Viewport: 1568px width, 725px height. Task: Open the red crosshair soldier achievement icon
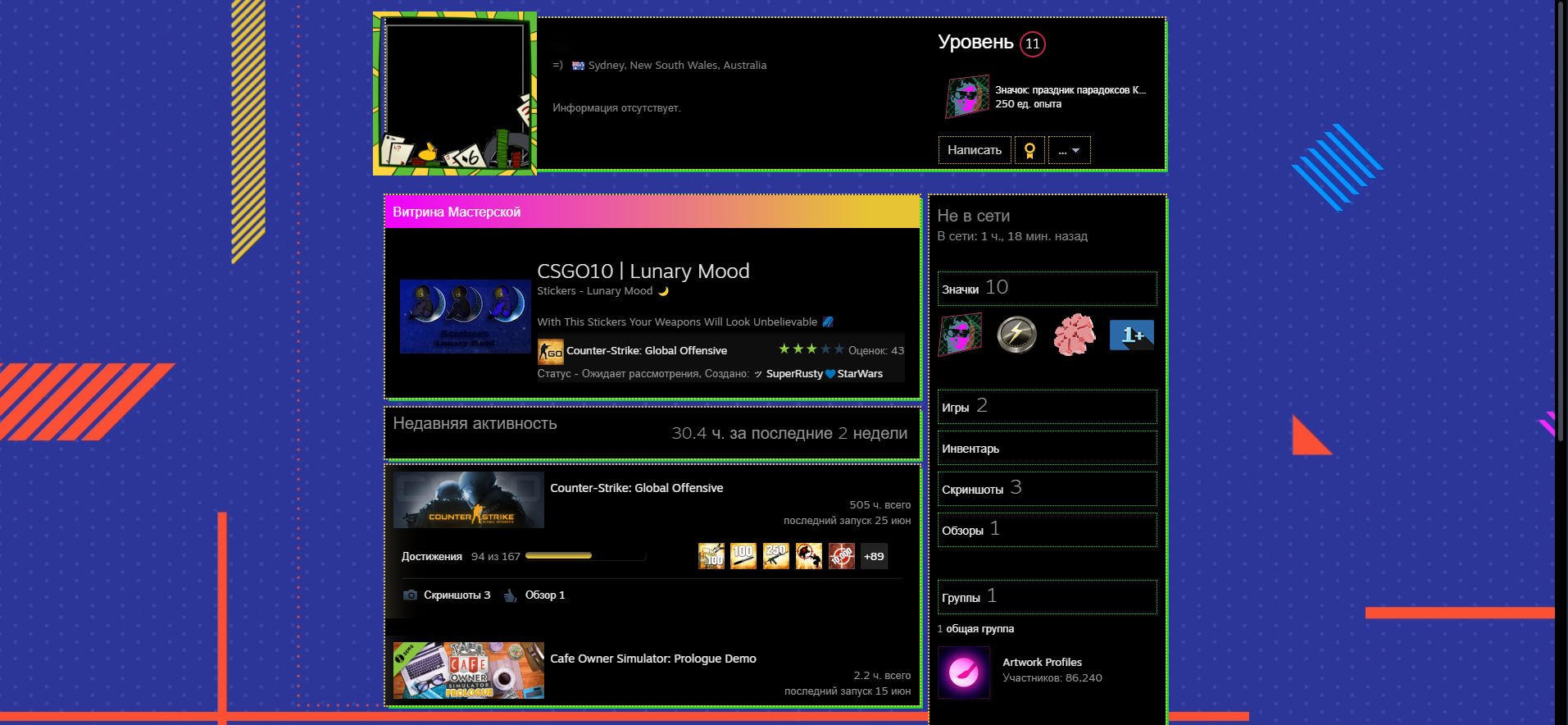click(x=809, y=556)
